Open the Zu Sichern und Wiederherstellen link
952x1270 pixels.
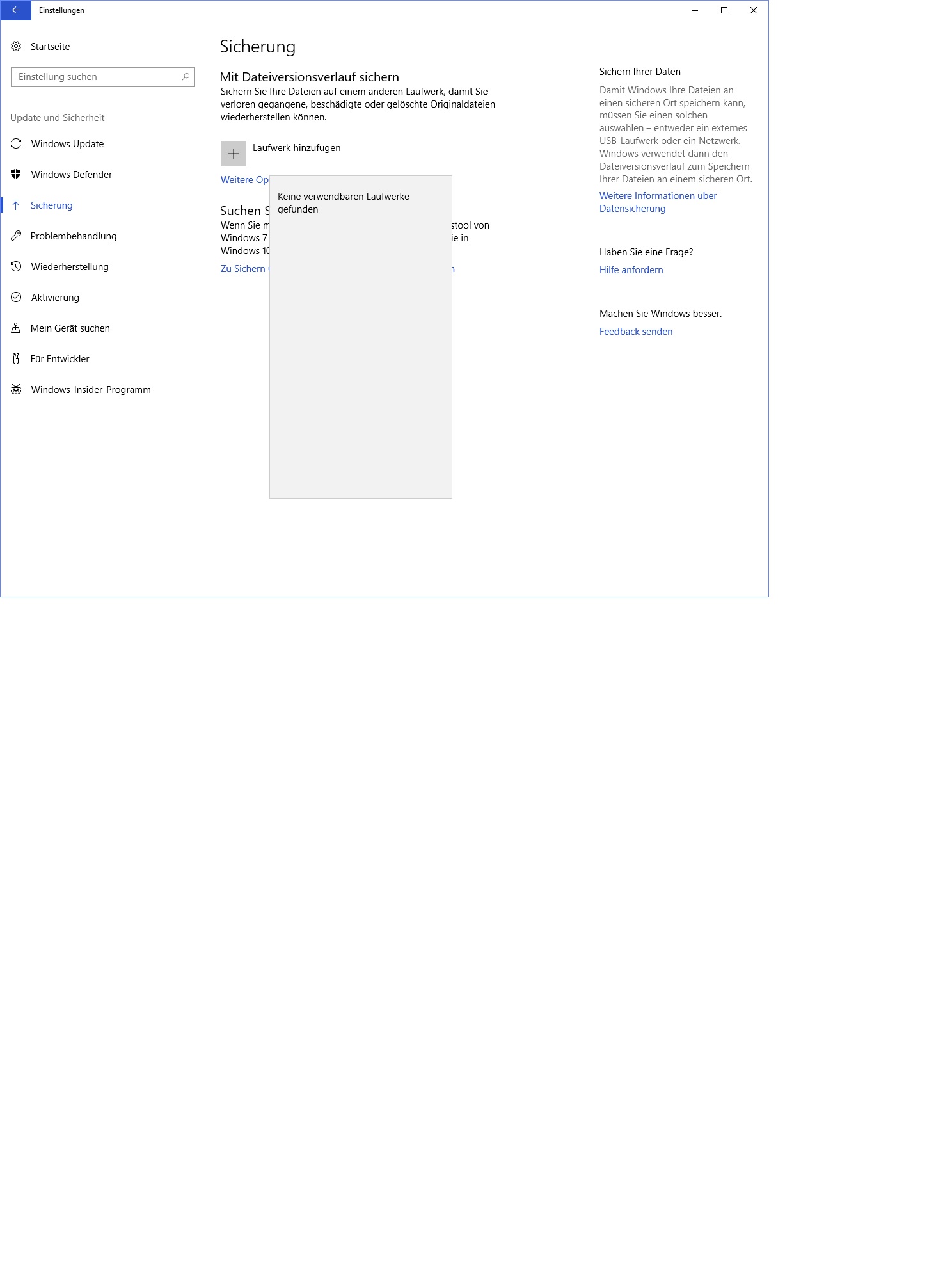[x=245, y=269]
